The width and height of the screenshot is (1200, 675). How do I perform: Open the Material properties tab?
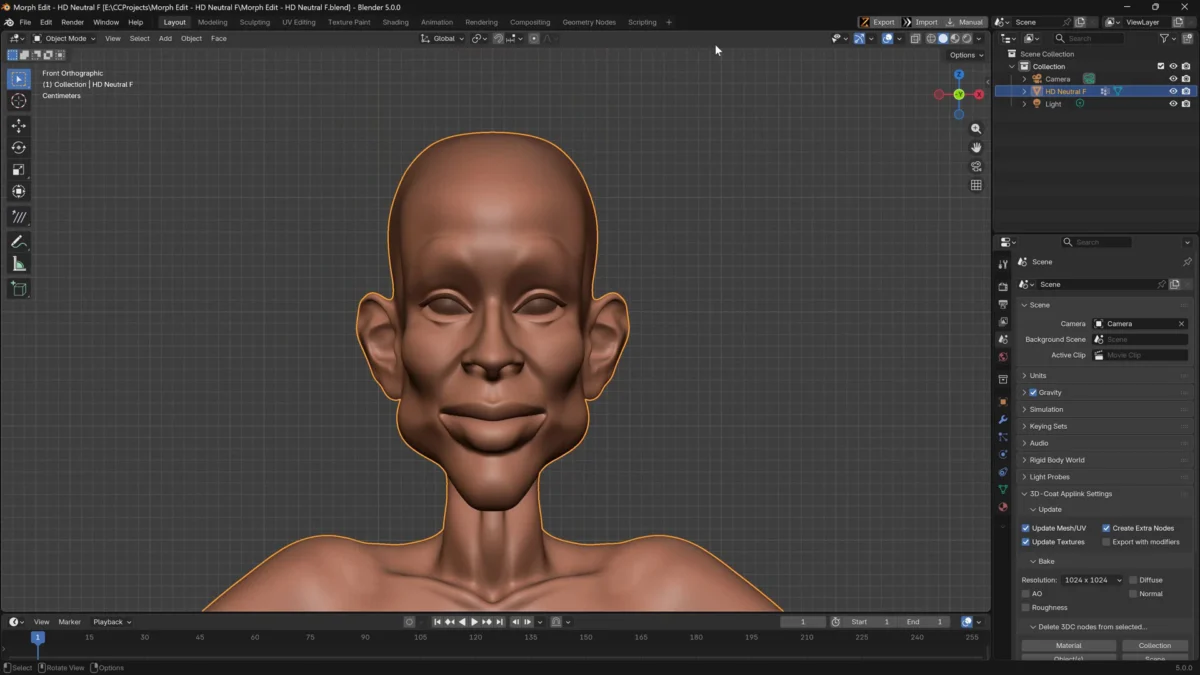click(1003, 507)
